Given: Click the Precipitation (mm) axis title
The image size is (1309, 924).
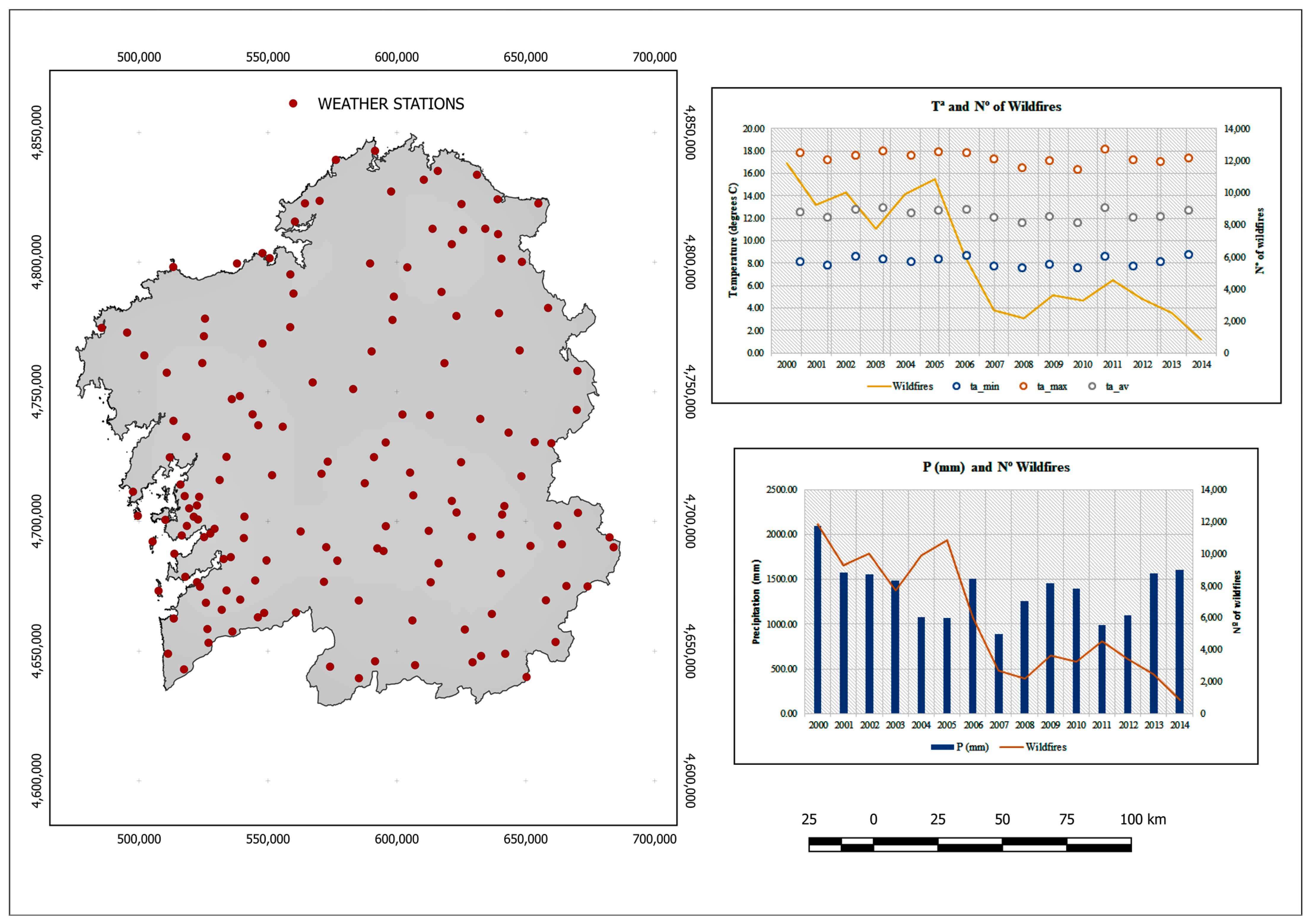Looking at the screenshot, I should click(x=756, y=602).
